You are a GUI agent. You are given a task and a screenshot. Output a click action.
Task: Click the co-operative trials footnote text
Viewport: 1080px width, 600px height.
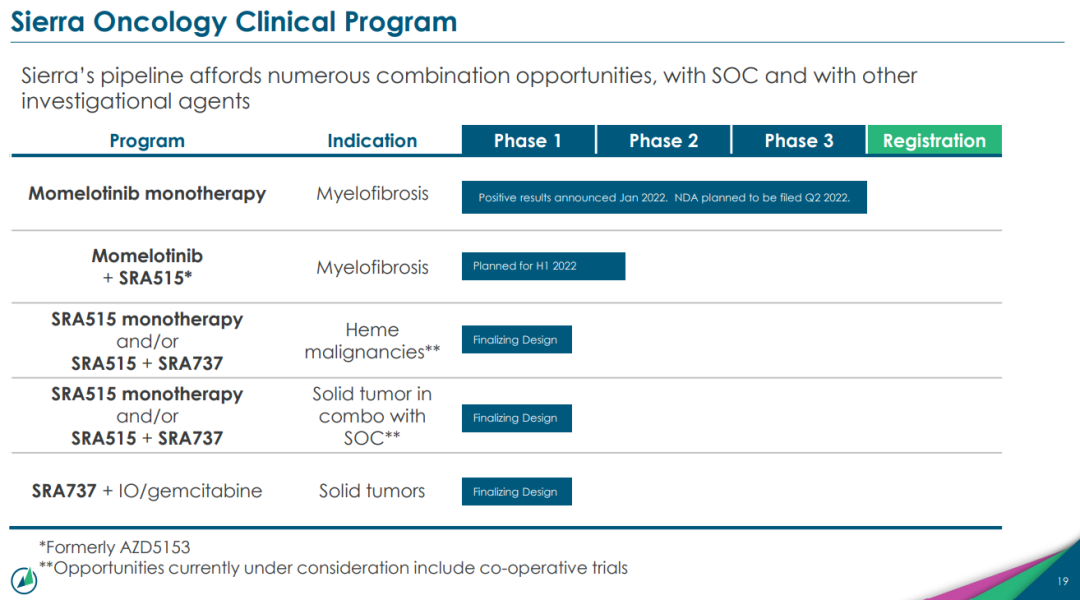333,568
